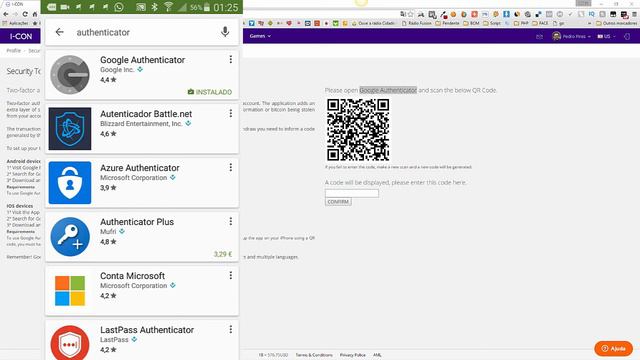The image size is (640, 360).
Task: Open the PHP bookmarks folder
Action: tap(521, 23)
